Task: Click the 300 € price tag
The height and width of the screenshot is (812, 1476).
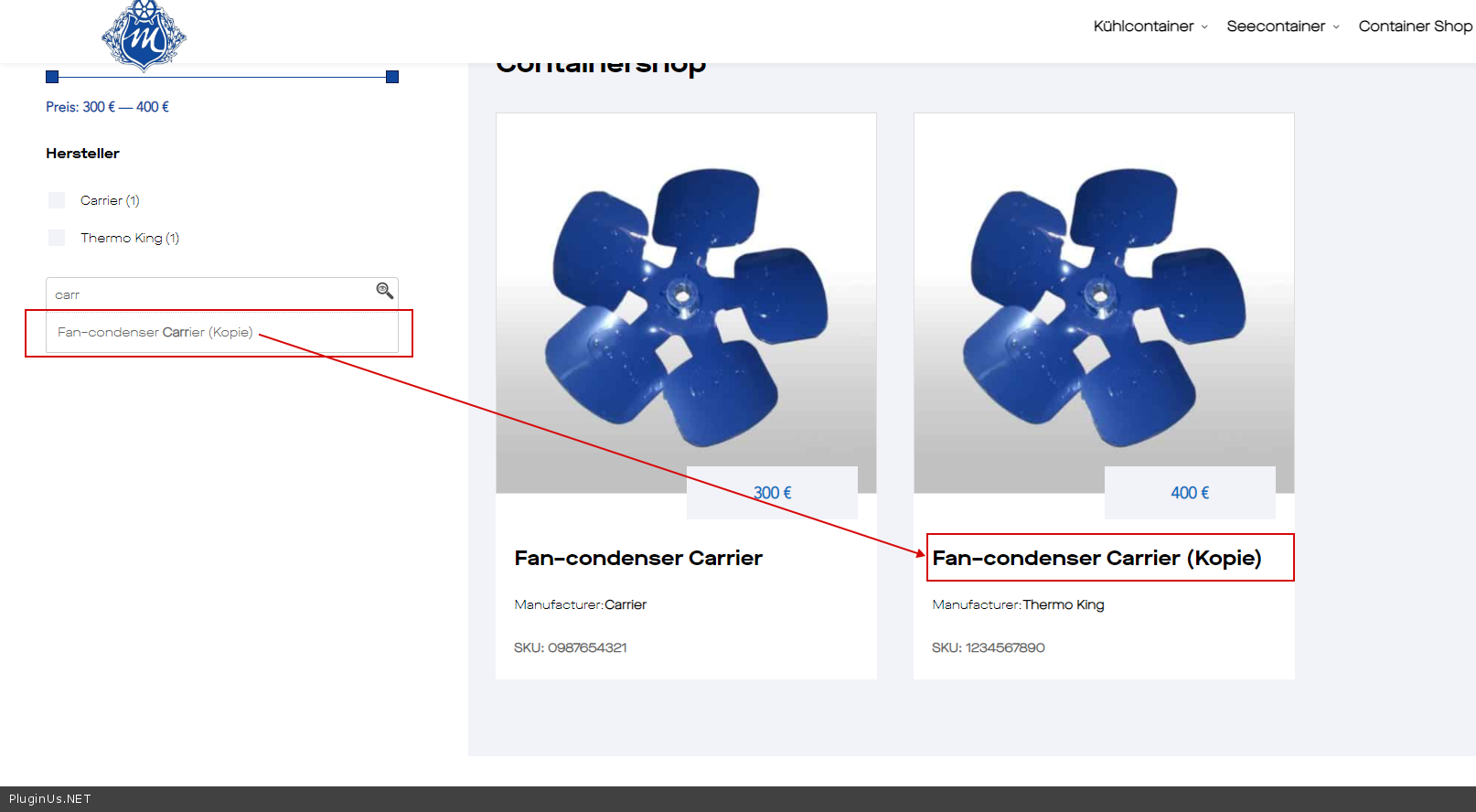Action: click(772, 493)
